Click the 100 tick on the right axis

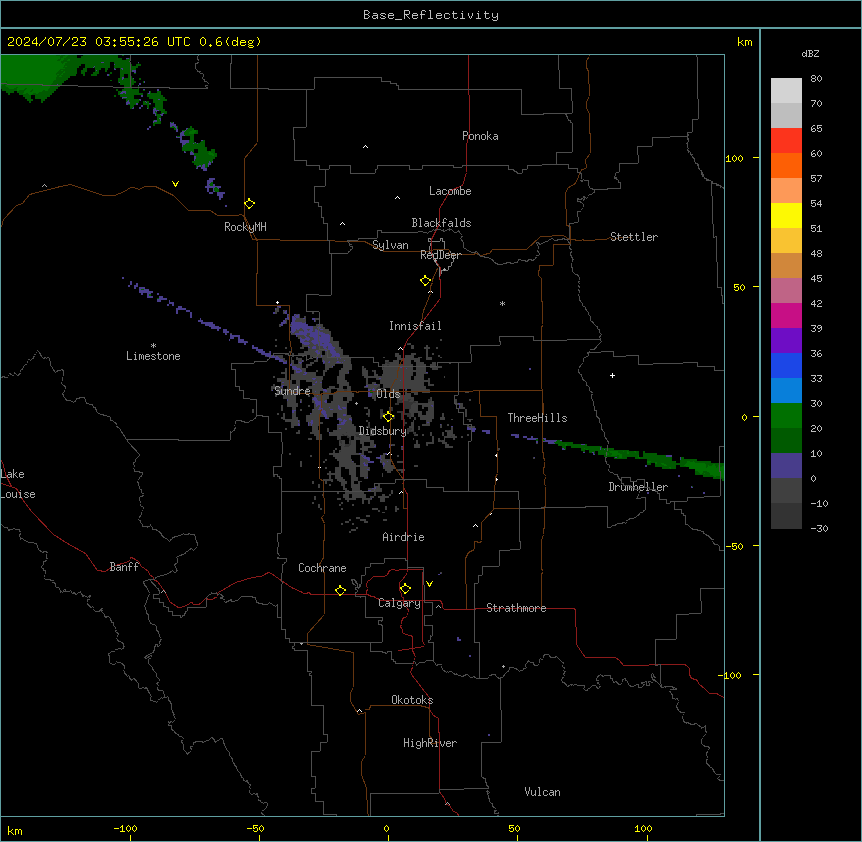tap(734, 158)
